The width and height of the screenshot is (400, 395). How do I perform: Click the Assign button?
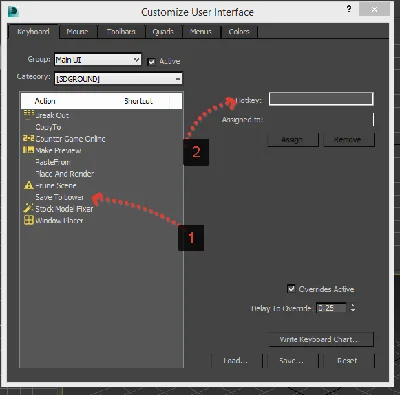pyautogui.click(x=293, y=140)
